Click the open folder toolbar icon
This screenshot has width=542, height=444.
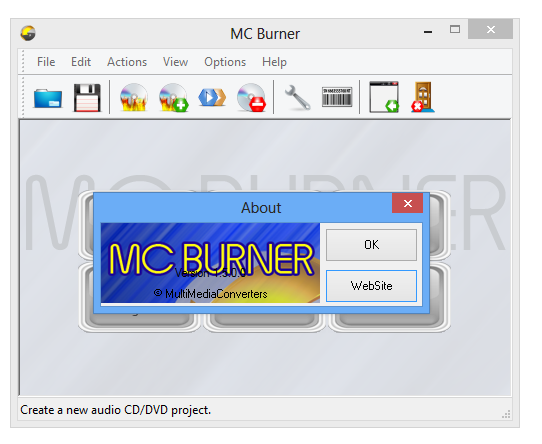coord(48,98)
